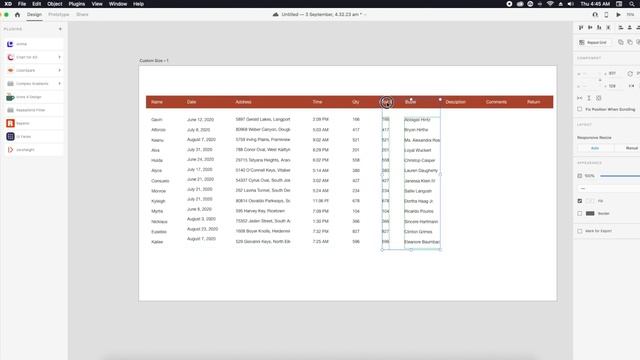Open the invite to document icon
The width and height of the screenshot is (640, 360).
[x=595, y=15]
